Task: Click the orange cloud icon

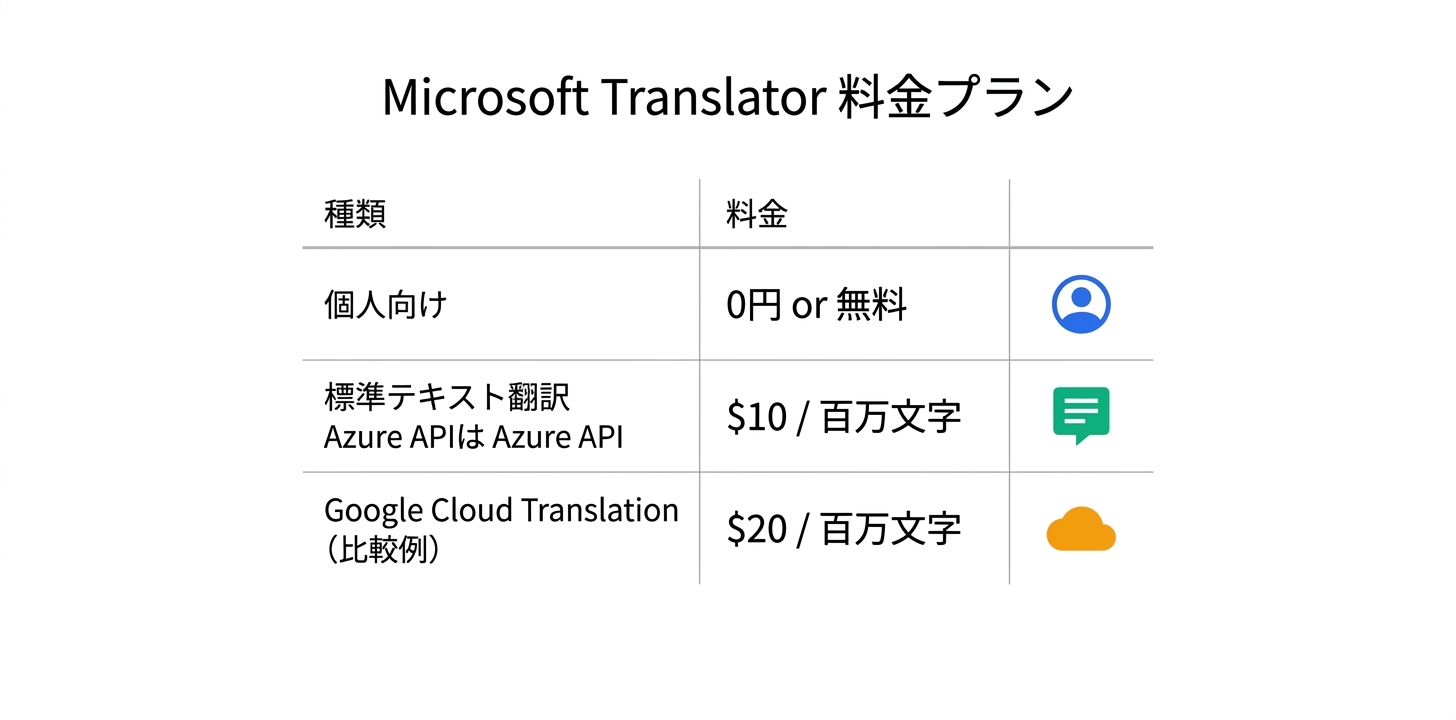Action: [x=1081, y=530]
